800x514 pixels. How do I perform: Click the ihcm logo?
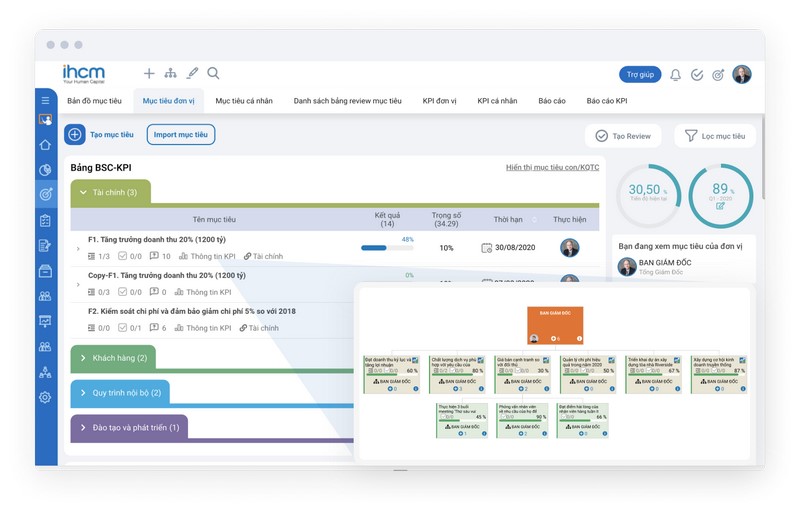tap(84, 74)
